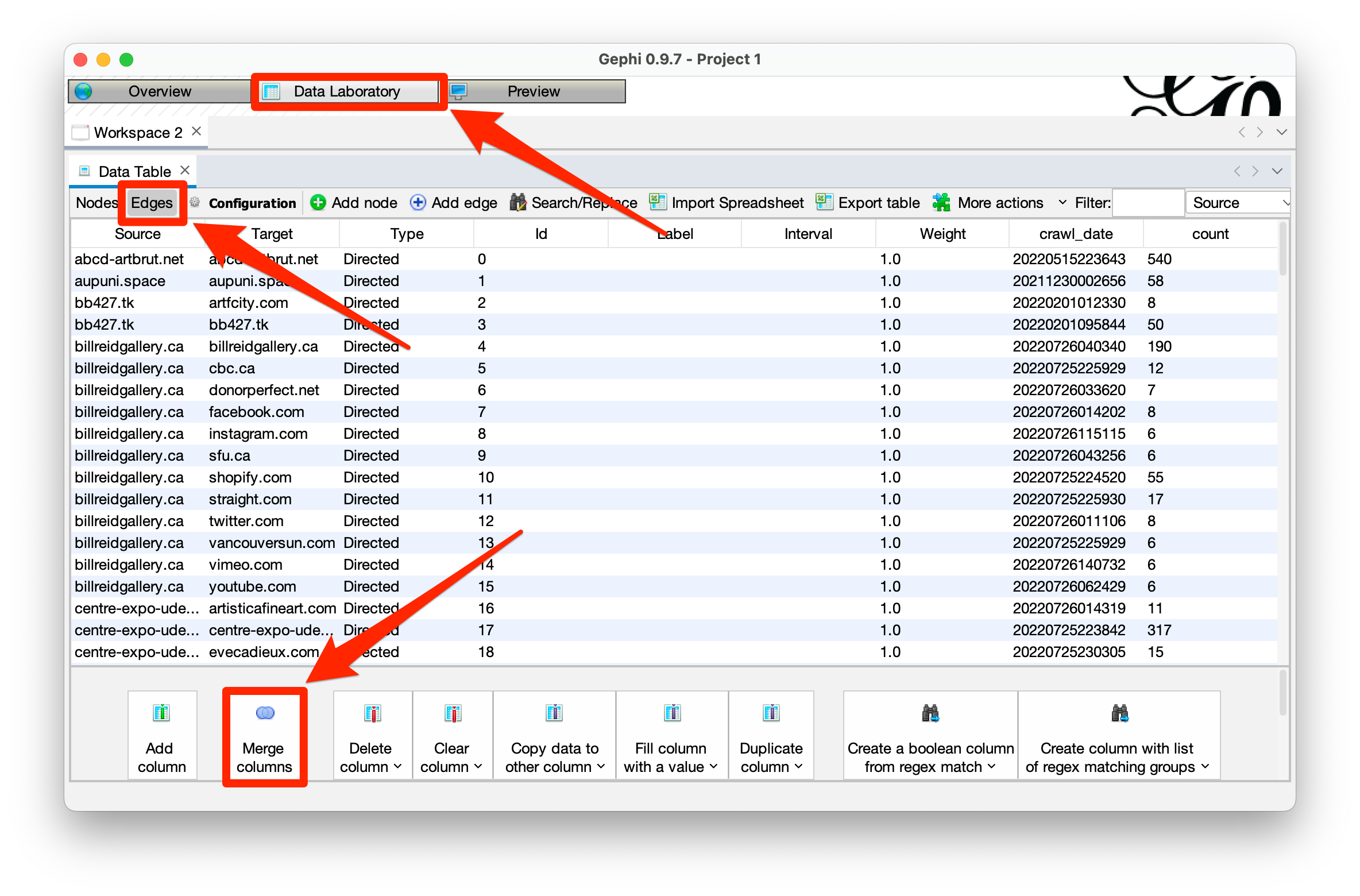Select row with target shopify.com
Image resolution: width=1360 pixels, height=896 pixels.
(x=675, y=477)
